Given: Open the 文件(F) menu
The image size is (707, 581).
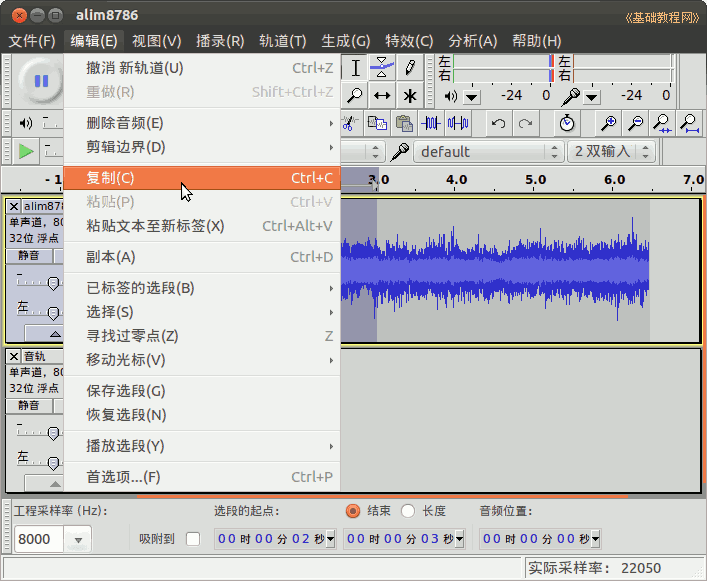Looking at the screenshot, I should [32, 41].
